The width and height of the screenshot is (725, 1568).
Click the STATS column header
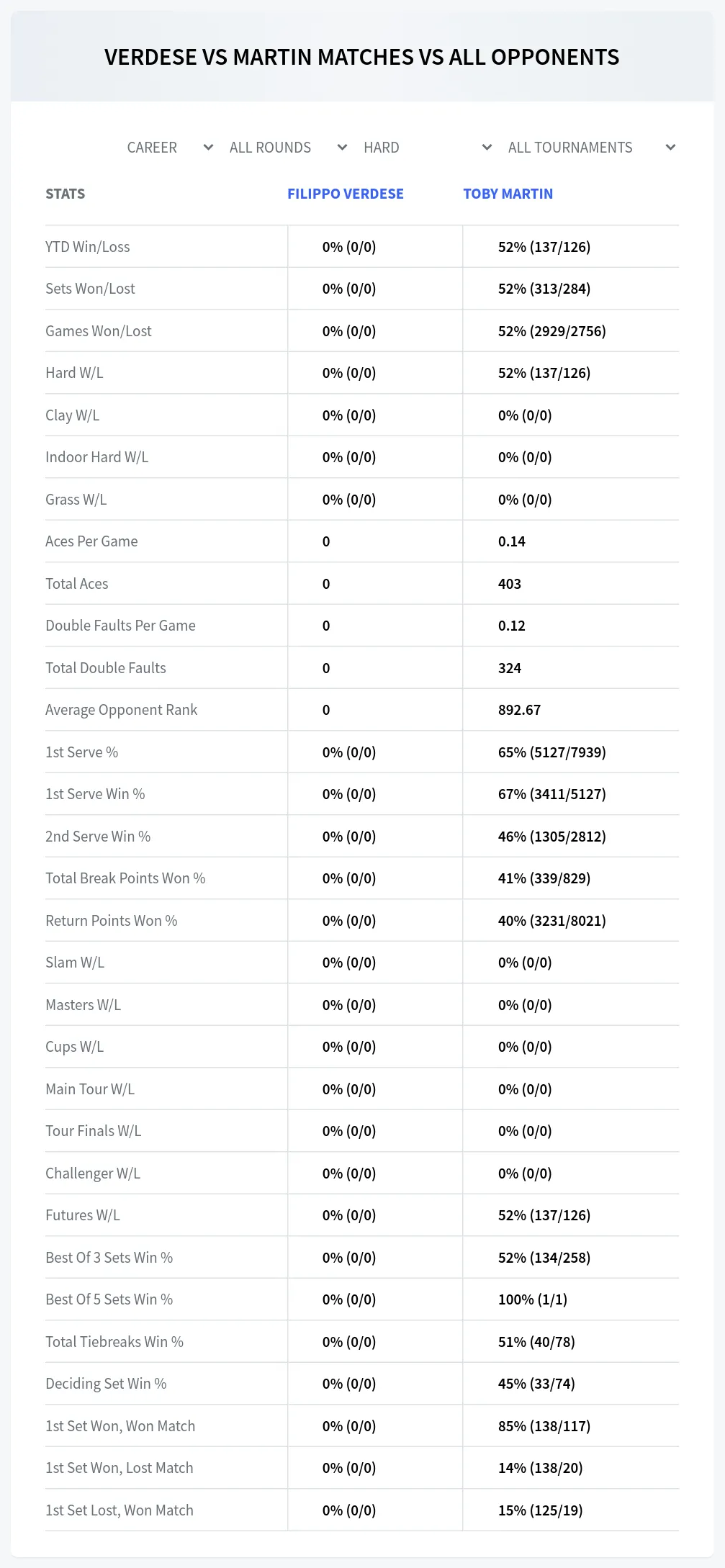point(66,194)
